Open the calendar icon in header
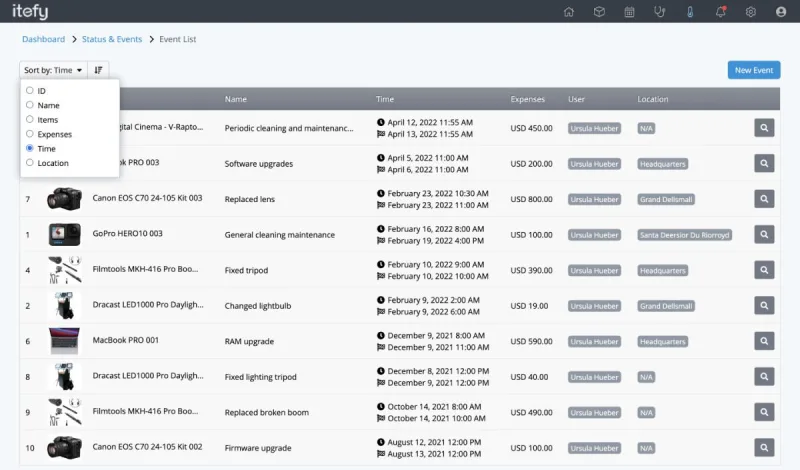Screen dimensions: 800x470 coord(629,12)
